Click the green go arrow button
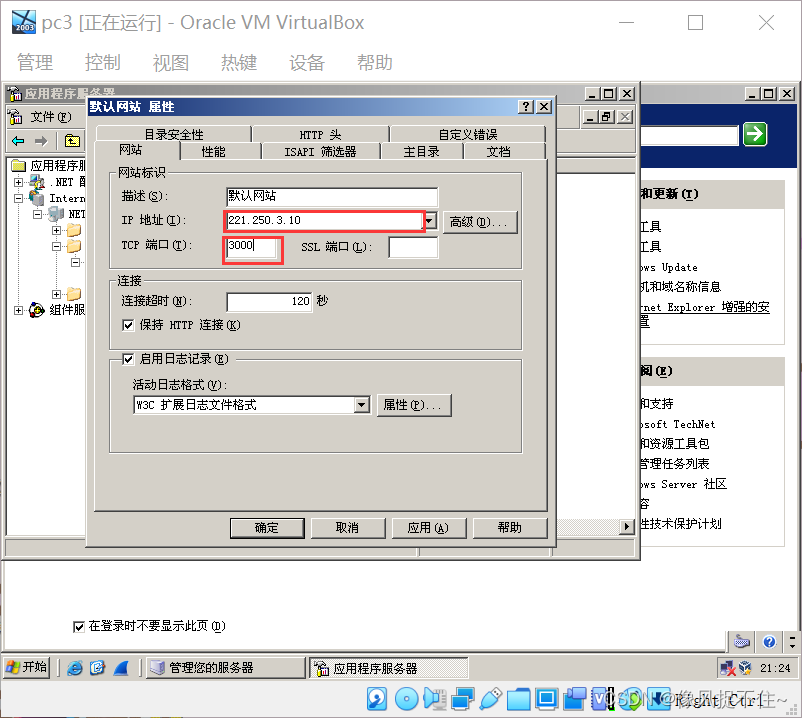The width and height of the screenshot is (802, 718). pyautogui.click(x=755, y=134)
